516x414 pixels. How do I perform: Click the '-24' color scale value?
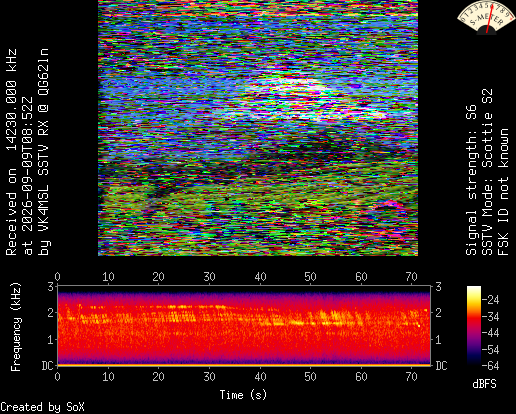coord(490,300)
